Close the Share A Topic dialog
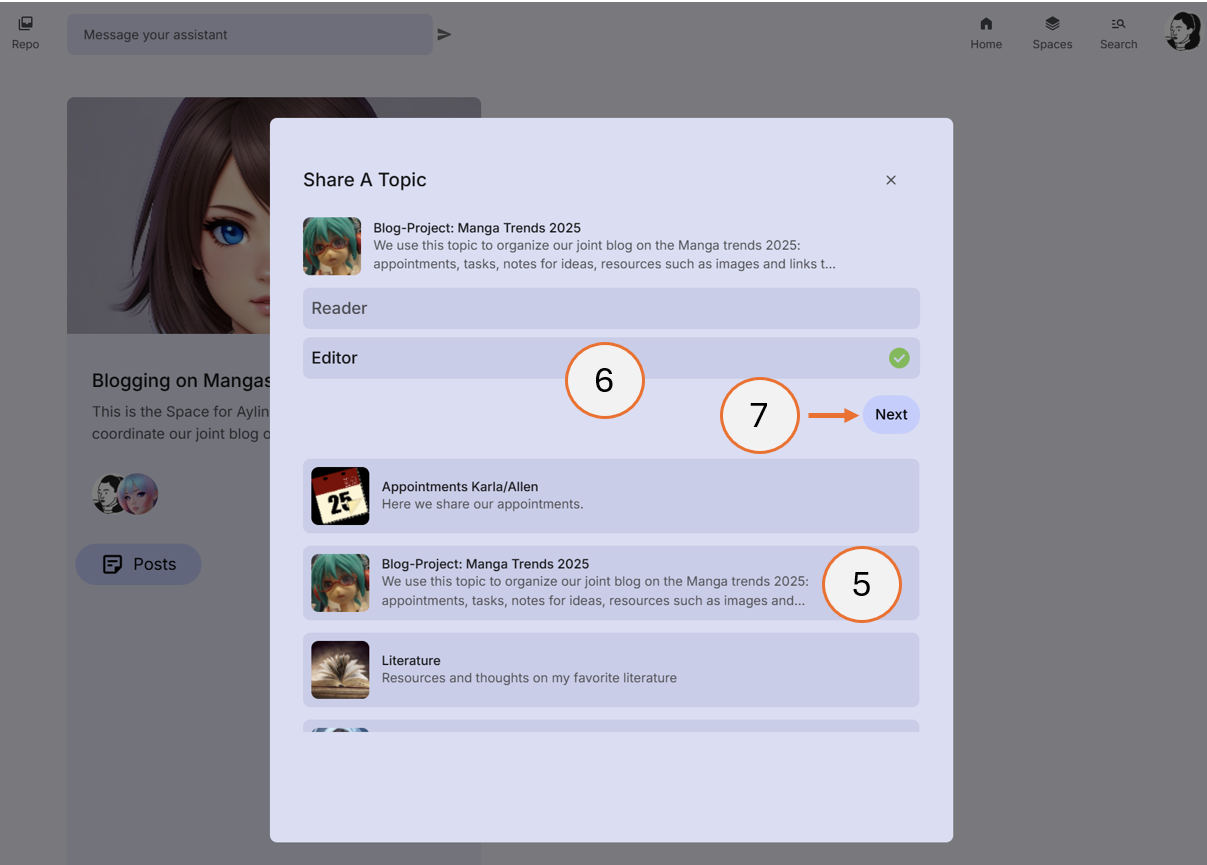 point(890,180)
